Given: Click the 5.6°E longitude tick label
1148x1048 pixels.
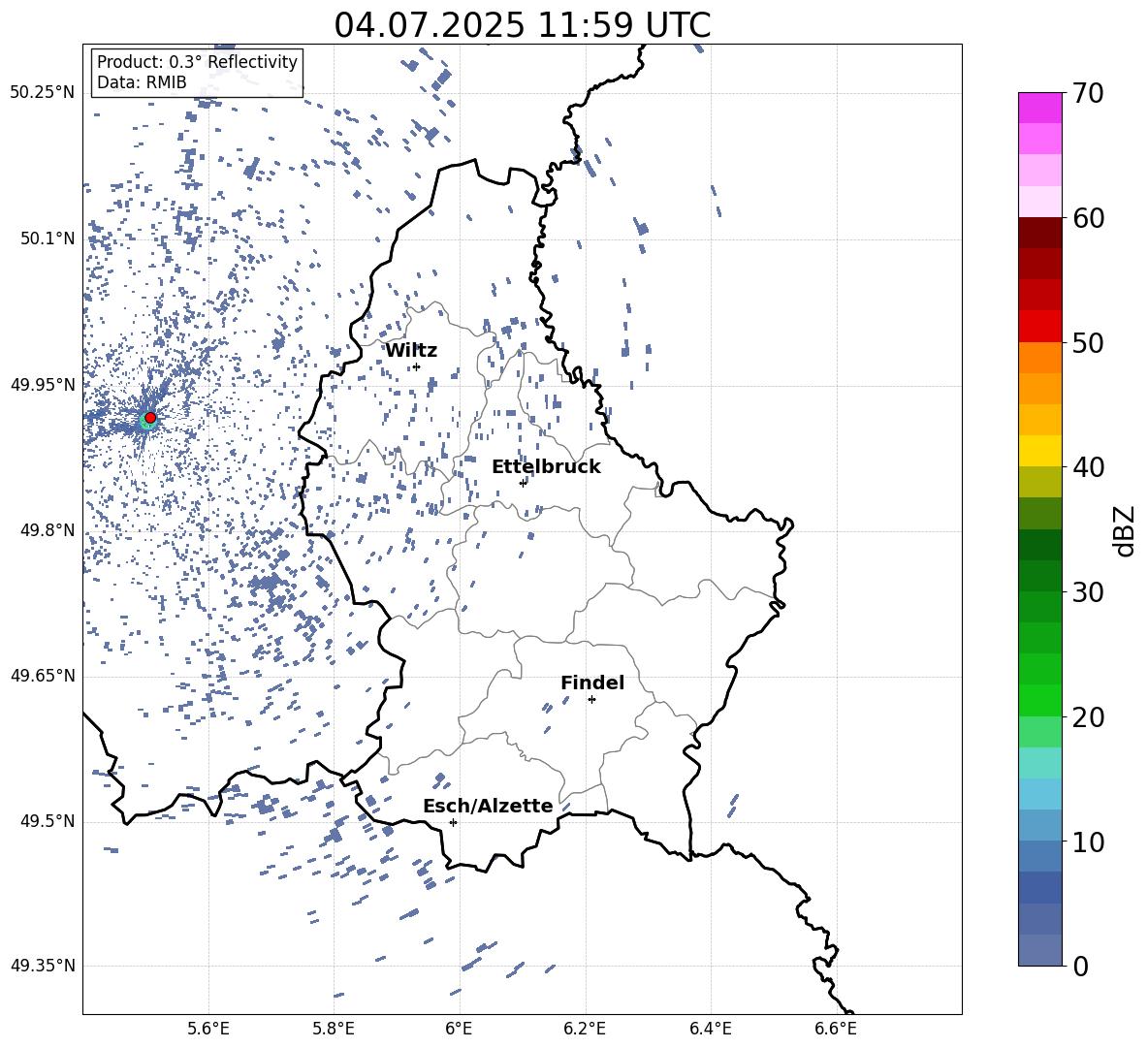Looking at the screenshot, I should click(208, 1029).
